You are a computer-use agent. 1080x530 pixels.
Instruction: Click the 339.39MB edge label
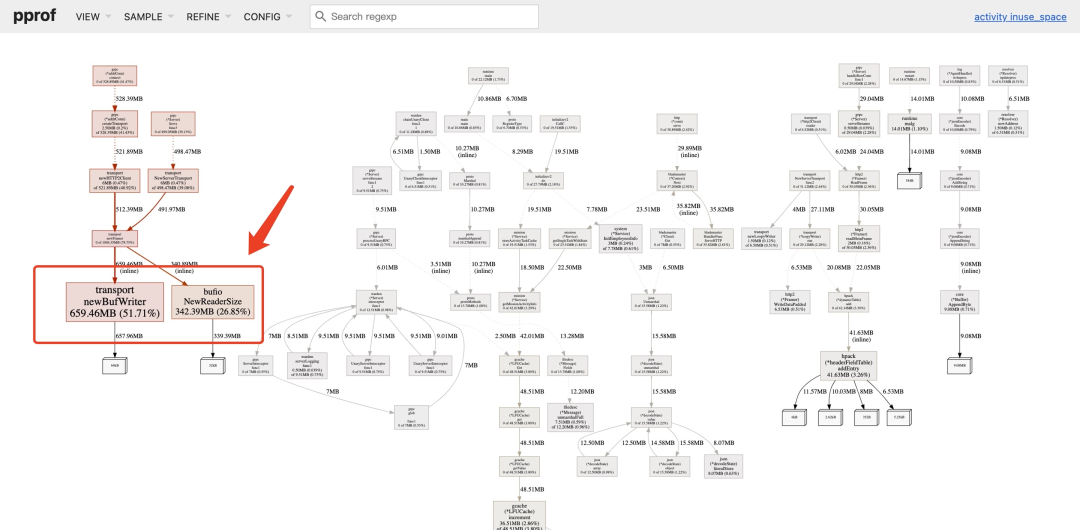point(227,336)
